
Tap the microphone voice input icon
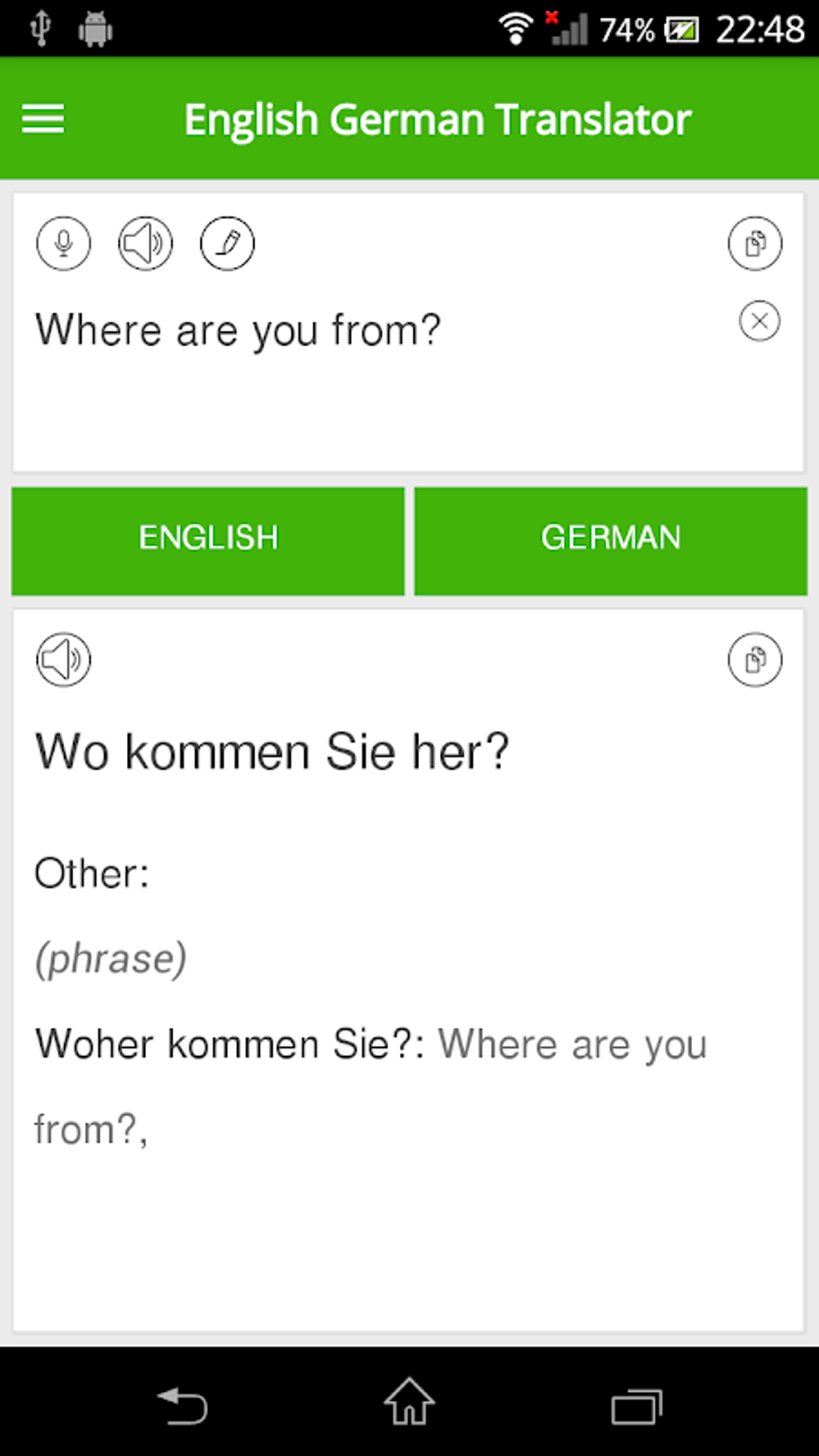(x=63, y=243)
